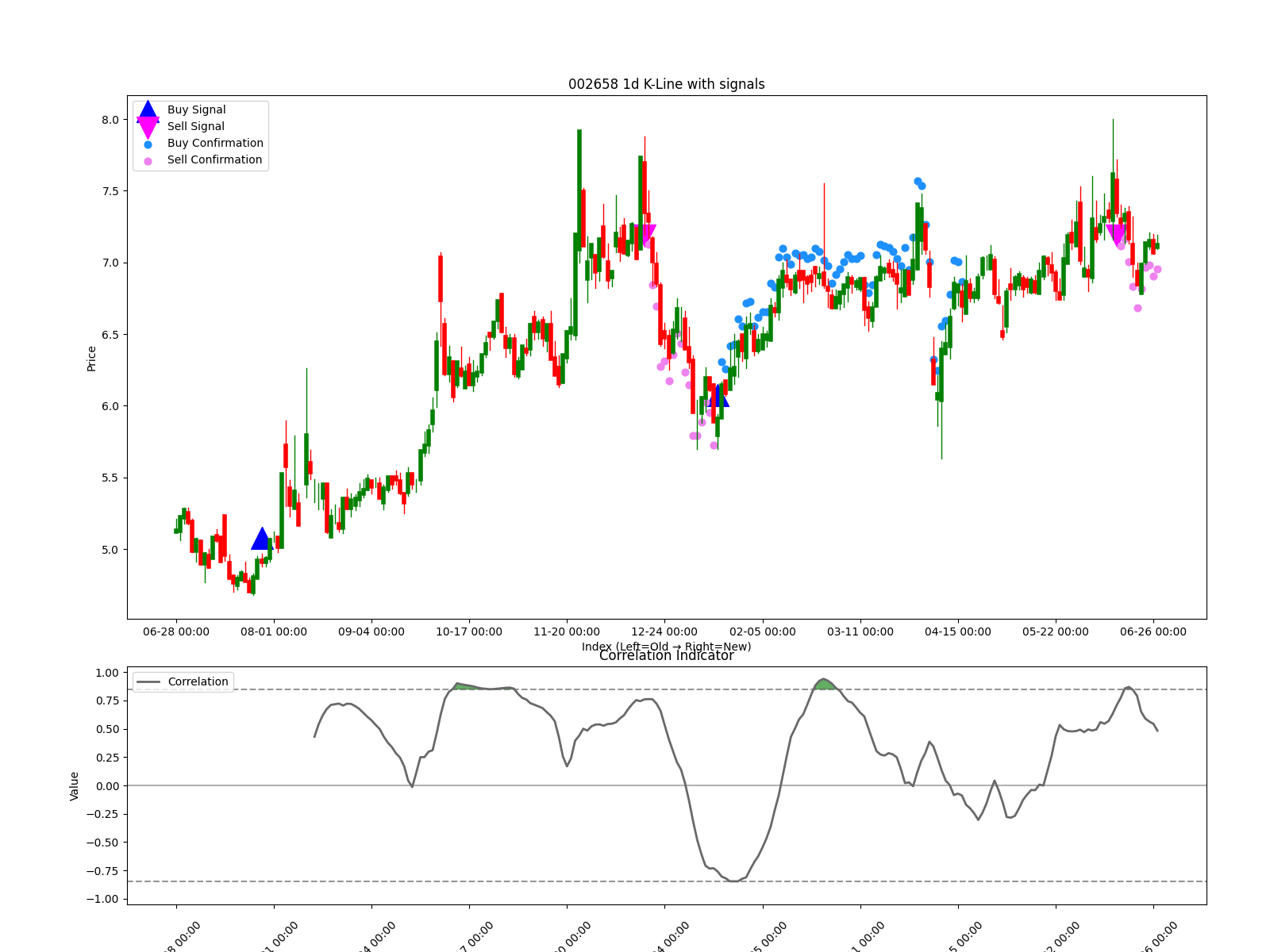
Task: Click the 0.00 correlation tick label
Action: 106,786
